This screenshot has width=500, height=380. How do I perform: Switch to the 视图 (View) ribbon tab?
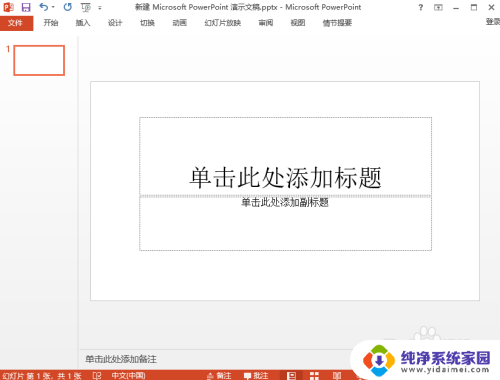[298, 23]
